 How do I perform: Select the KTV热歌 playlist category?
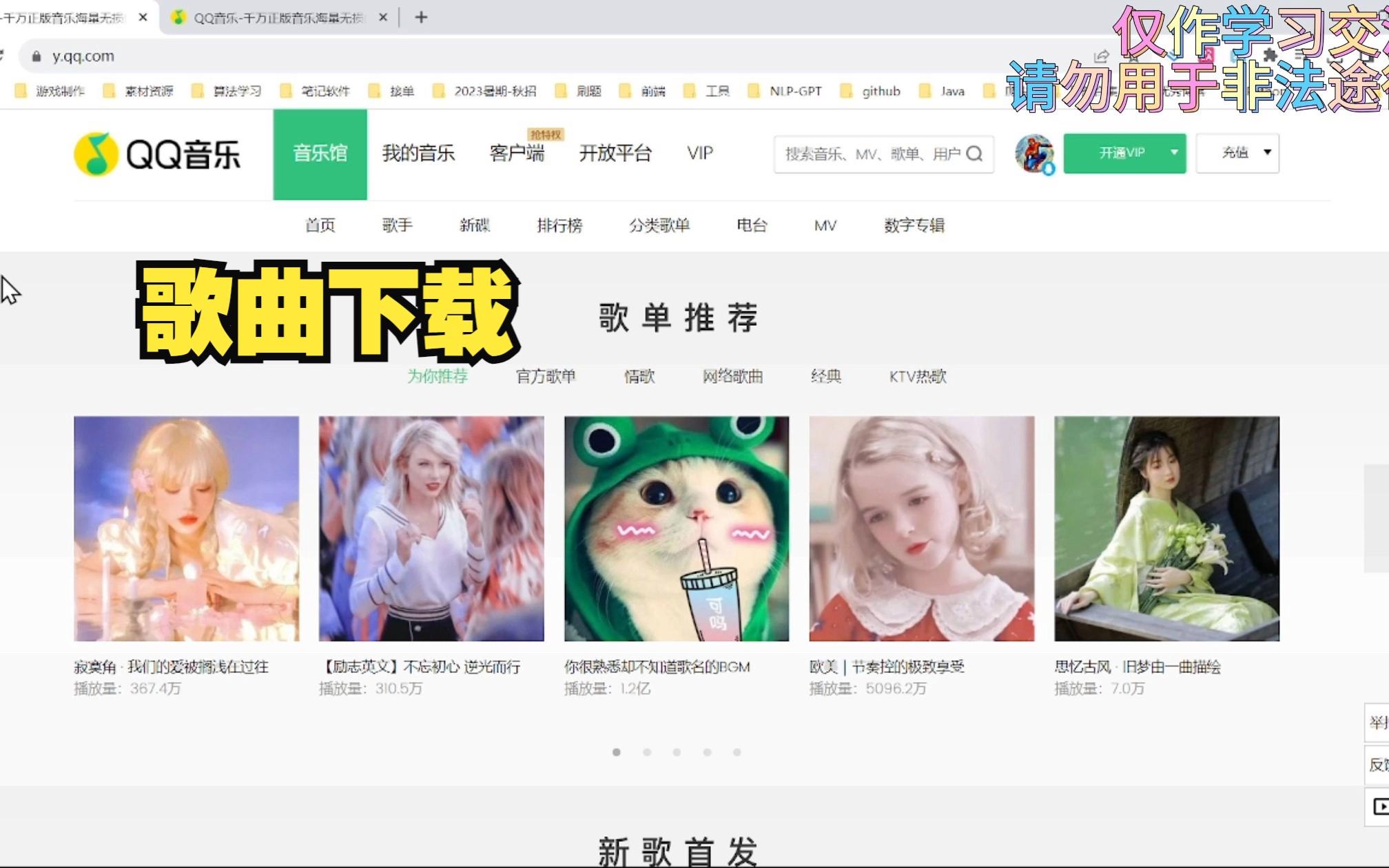click(918, 376)
